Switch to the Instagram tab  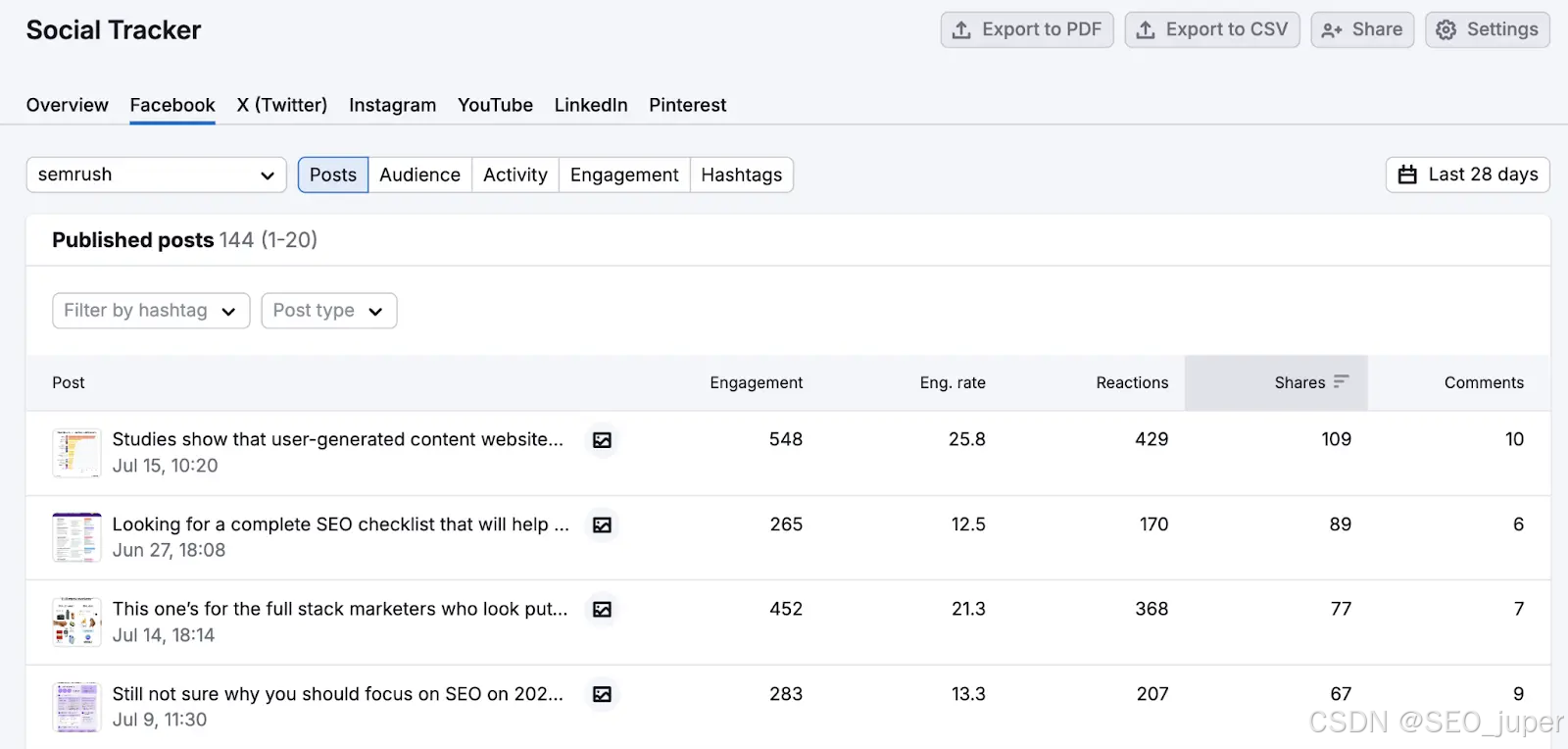click(392, 105)
